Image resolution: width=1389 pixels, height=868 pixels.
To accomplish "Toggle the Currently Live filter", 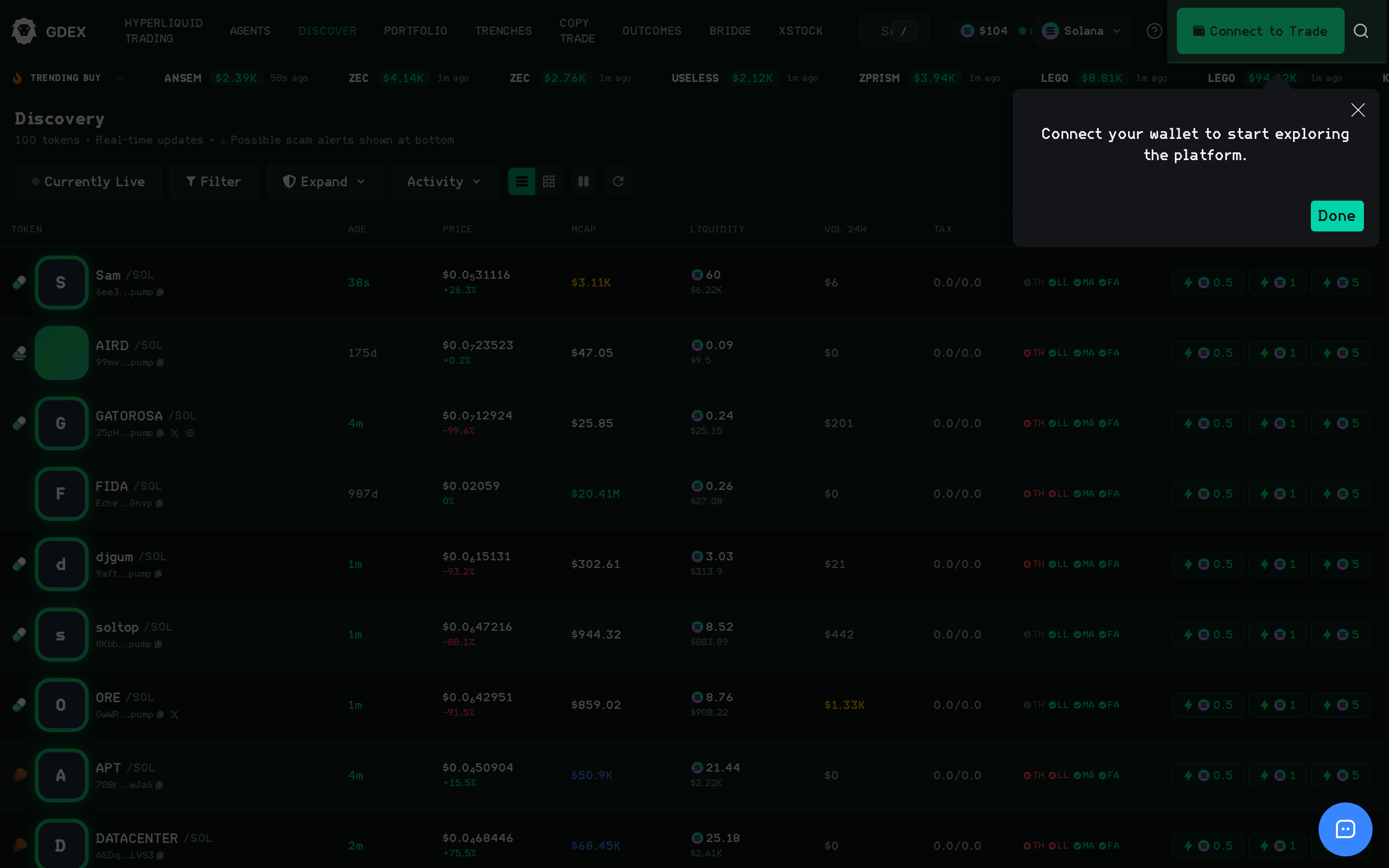I will pyautogui.click(x=89, y=181).
